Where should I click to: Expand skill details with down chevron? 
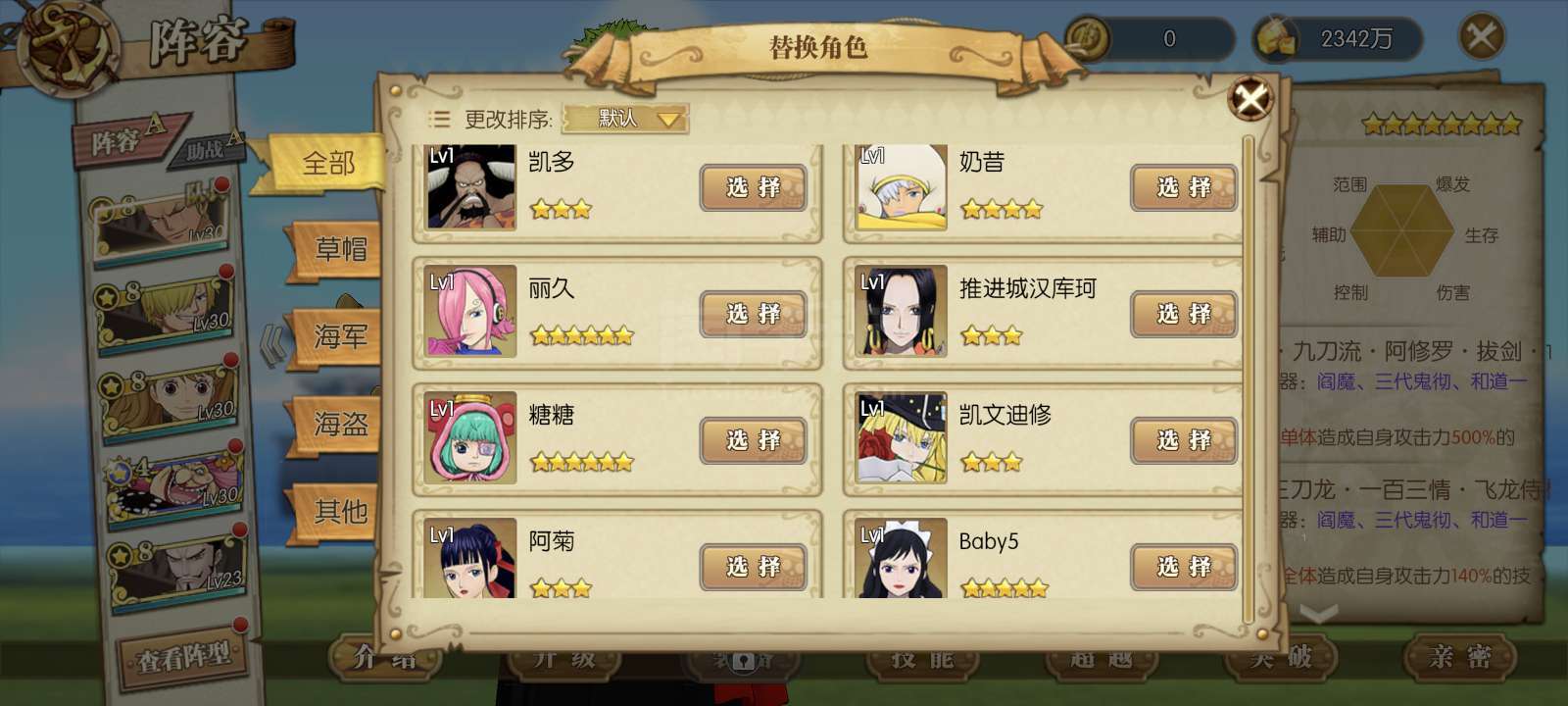coord(1318,614)
